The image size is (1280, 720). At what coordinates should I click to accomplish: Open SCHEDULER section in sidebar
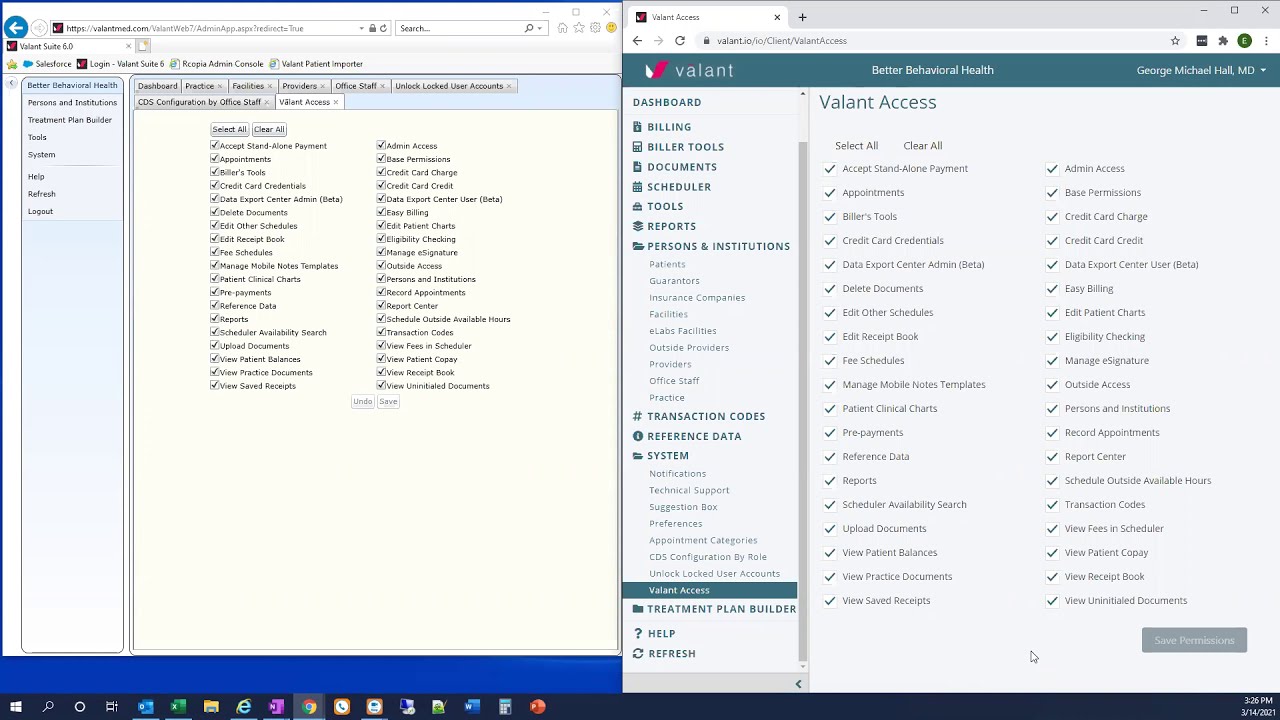pyautogui.click(x=679, y=187)
